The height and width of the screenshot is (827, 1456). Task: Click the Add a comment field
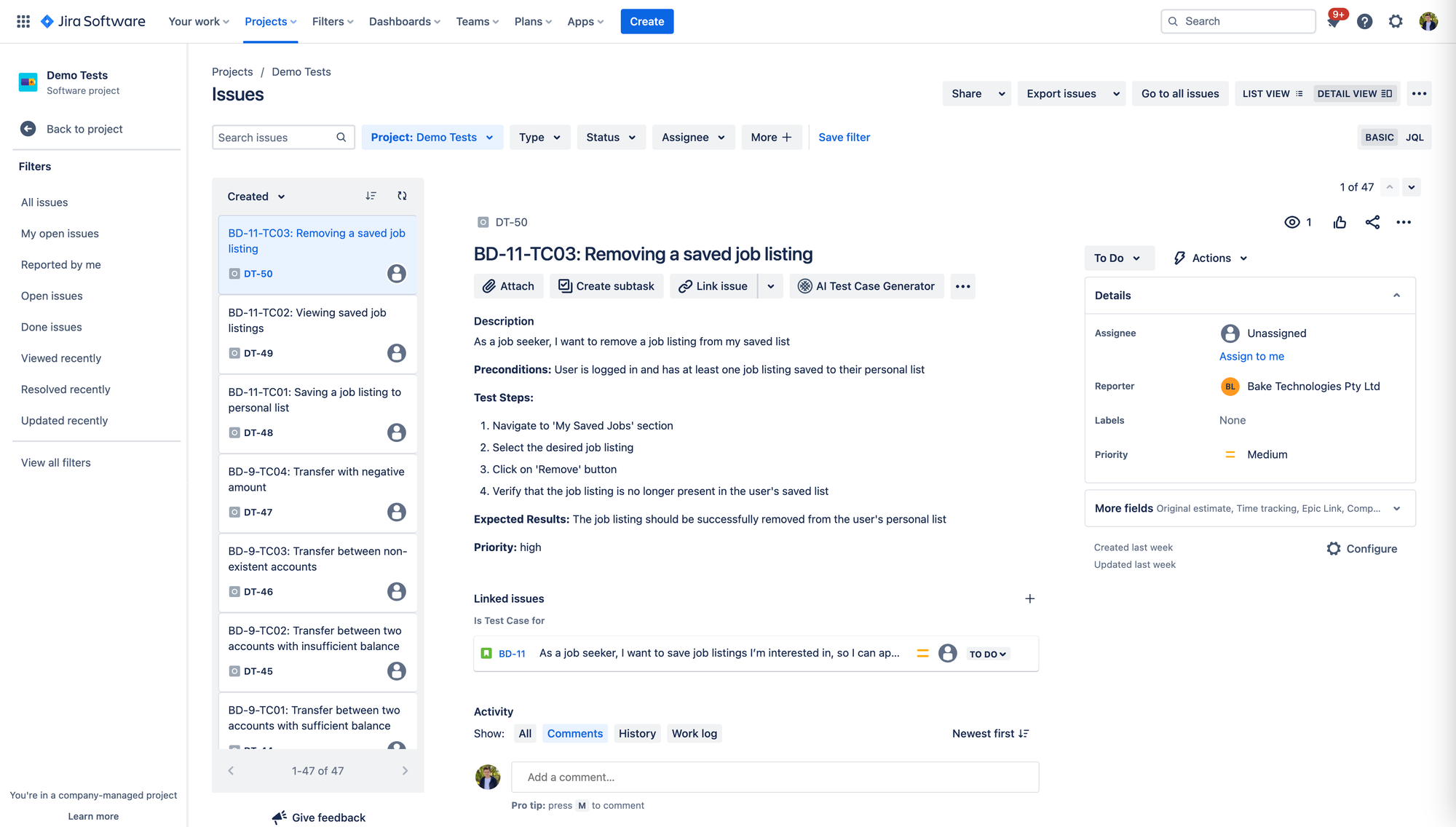coord(775,777)
